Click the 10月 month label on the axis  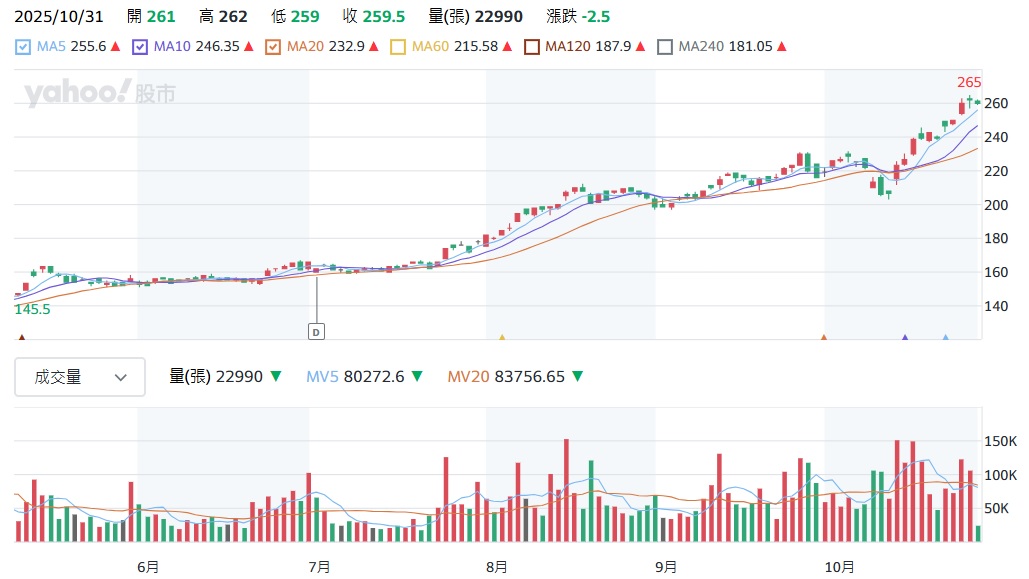841,566
